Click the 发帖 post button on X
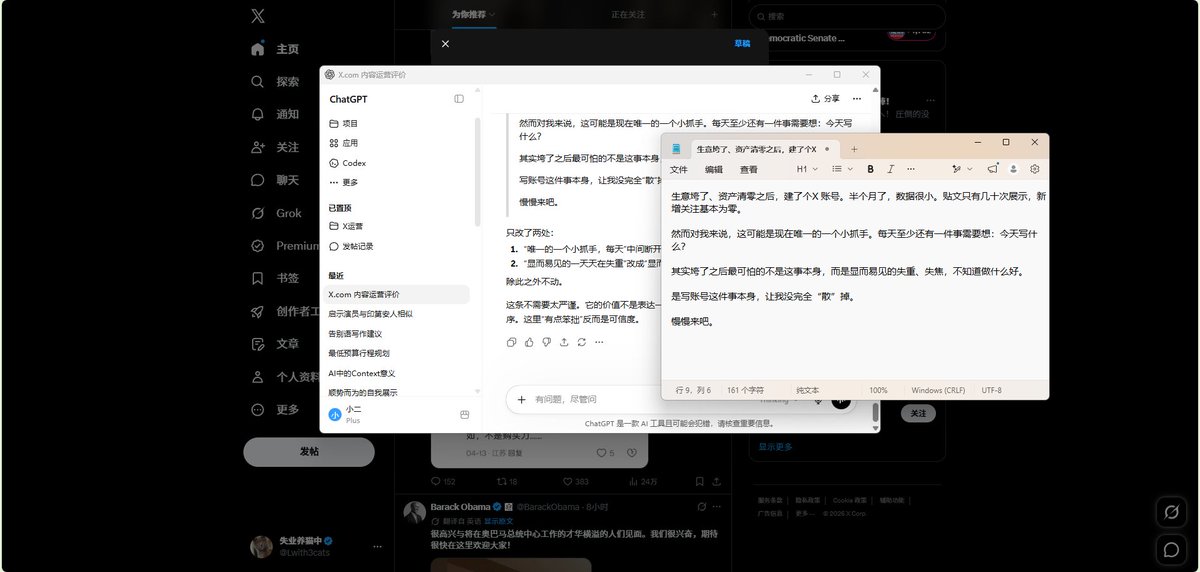1200x572 pixels. pos(309,452)
